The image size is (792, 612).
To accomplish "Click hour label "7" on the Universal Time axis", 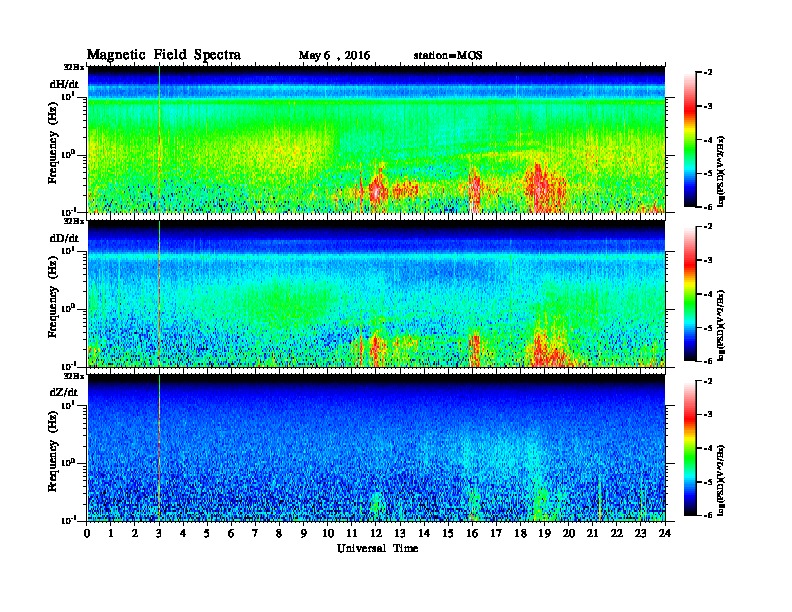I will click(255, 533).
